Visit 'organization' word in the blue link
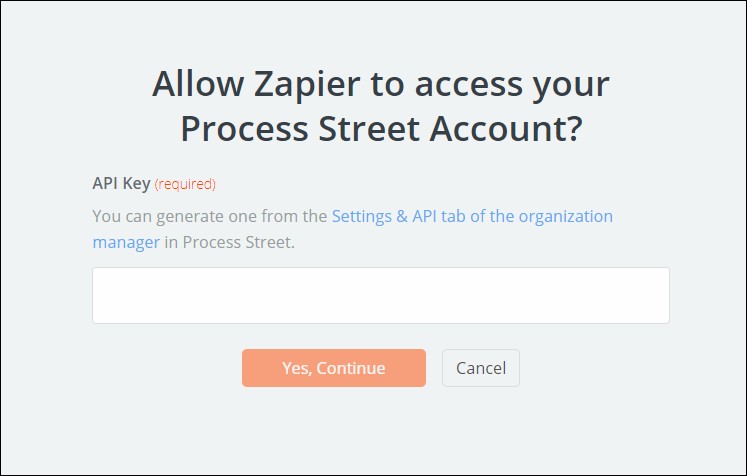The width and height of the screenshot is (747, 476). [x=565, y=217]
